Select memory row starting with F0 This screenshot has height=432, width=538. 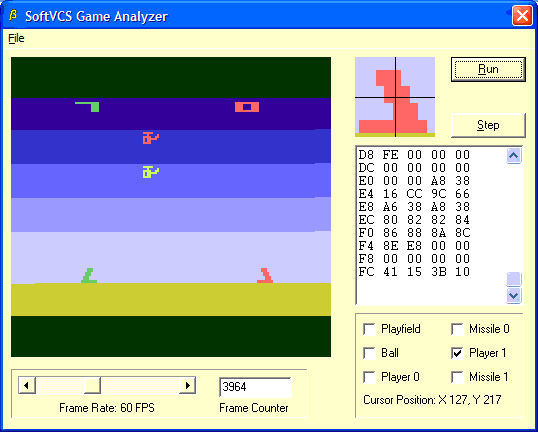point(414,233)
